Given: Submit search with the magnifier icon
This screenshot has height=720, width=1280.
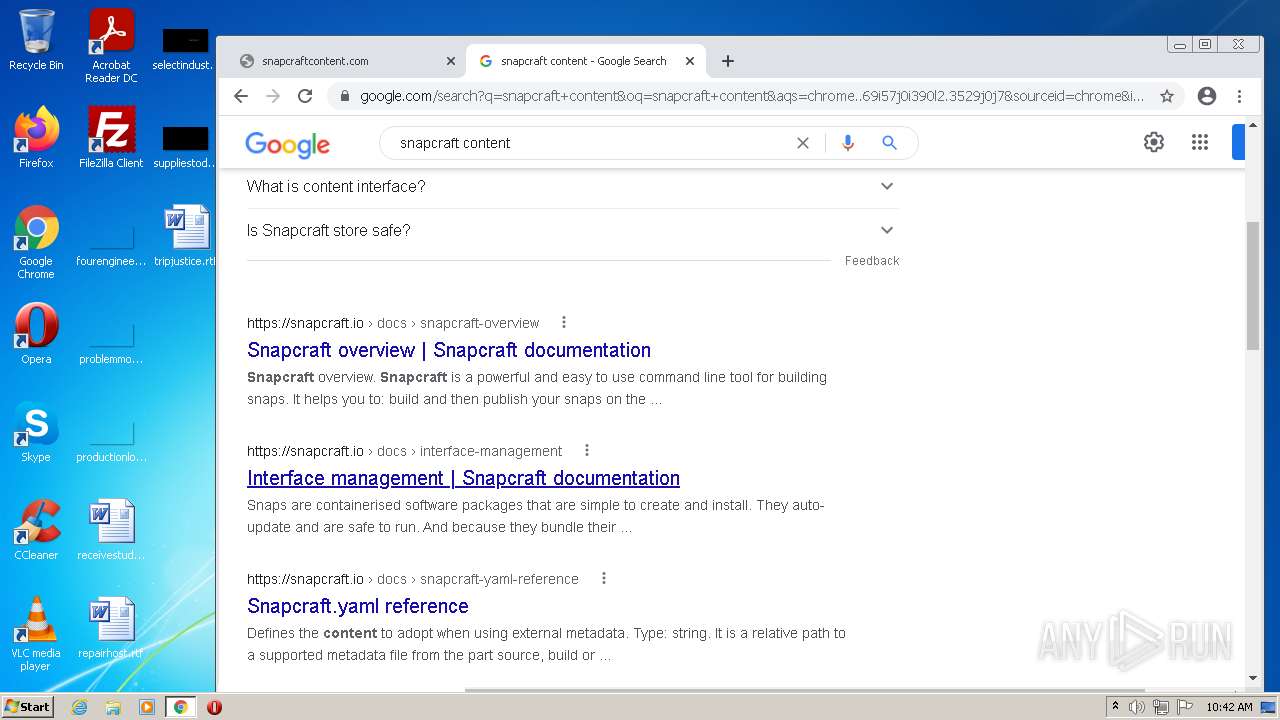Looking at the screenshot, I should [x=889, y=143].
